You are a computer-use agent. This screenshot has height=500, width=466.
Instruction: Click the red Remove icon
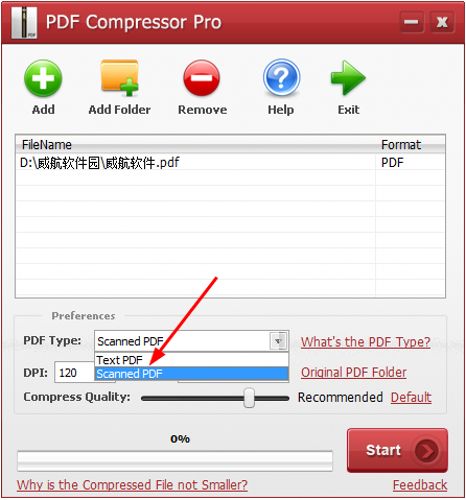[202, 78]
